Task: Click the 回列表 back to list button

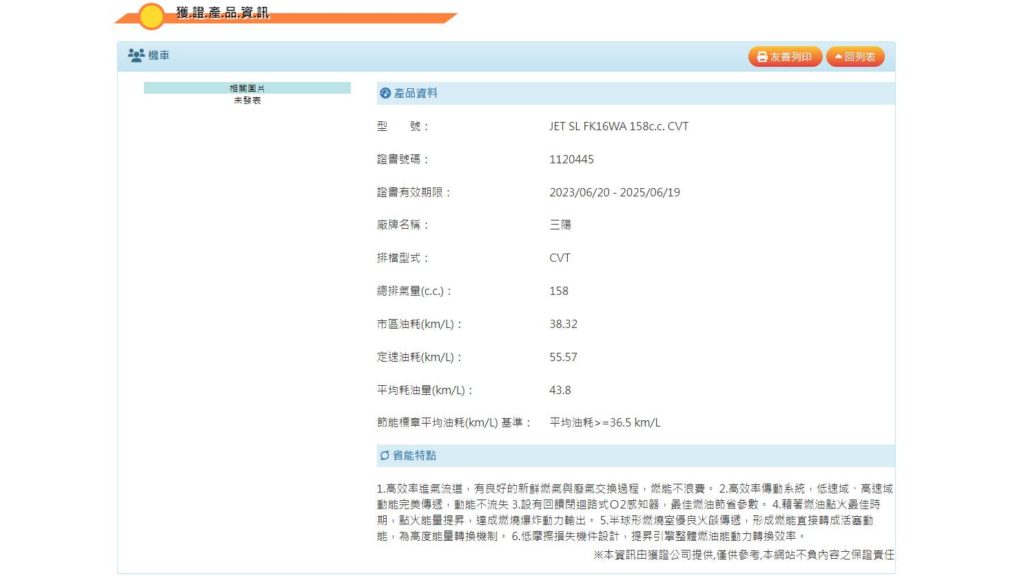Action: (856, 57)
